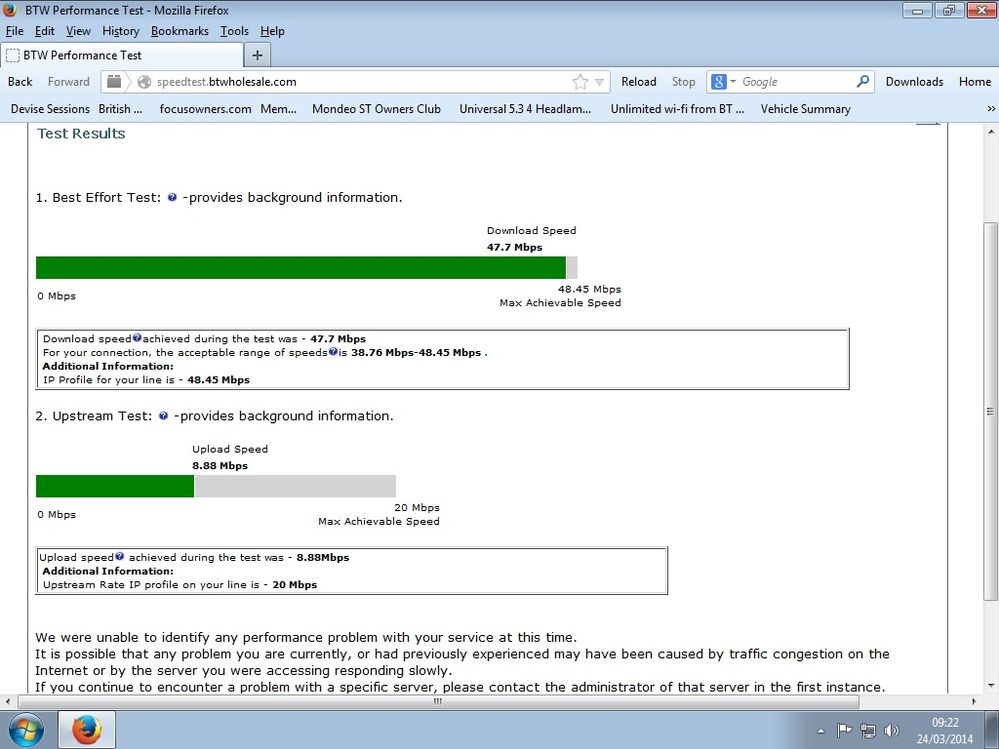Click help icon after 'Download speed' text
Screen dimensions: 999x749
click(x=137, y=338)
